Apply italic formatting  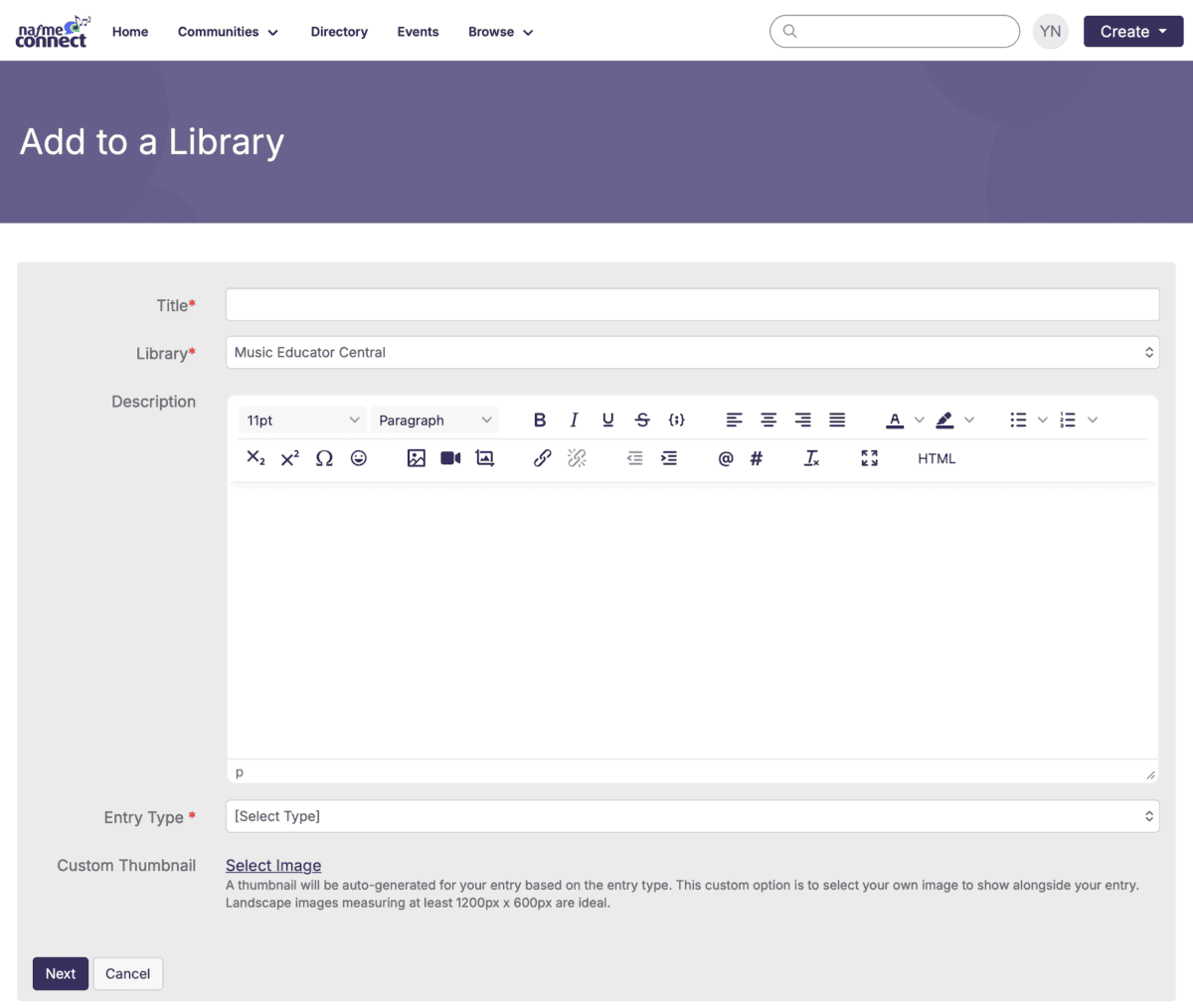coord(574,420)
